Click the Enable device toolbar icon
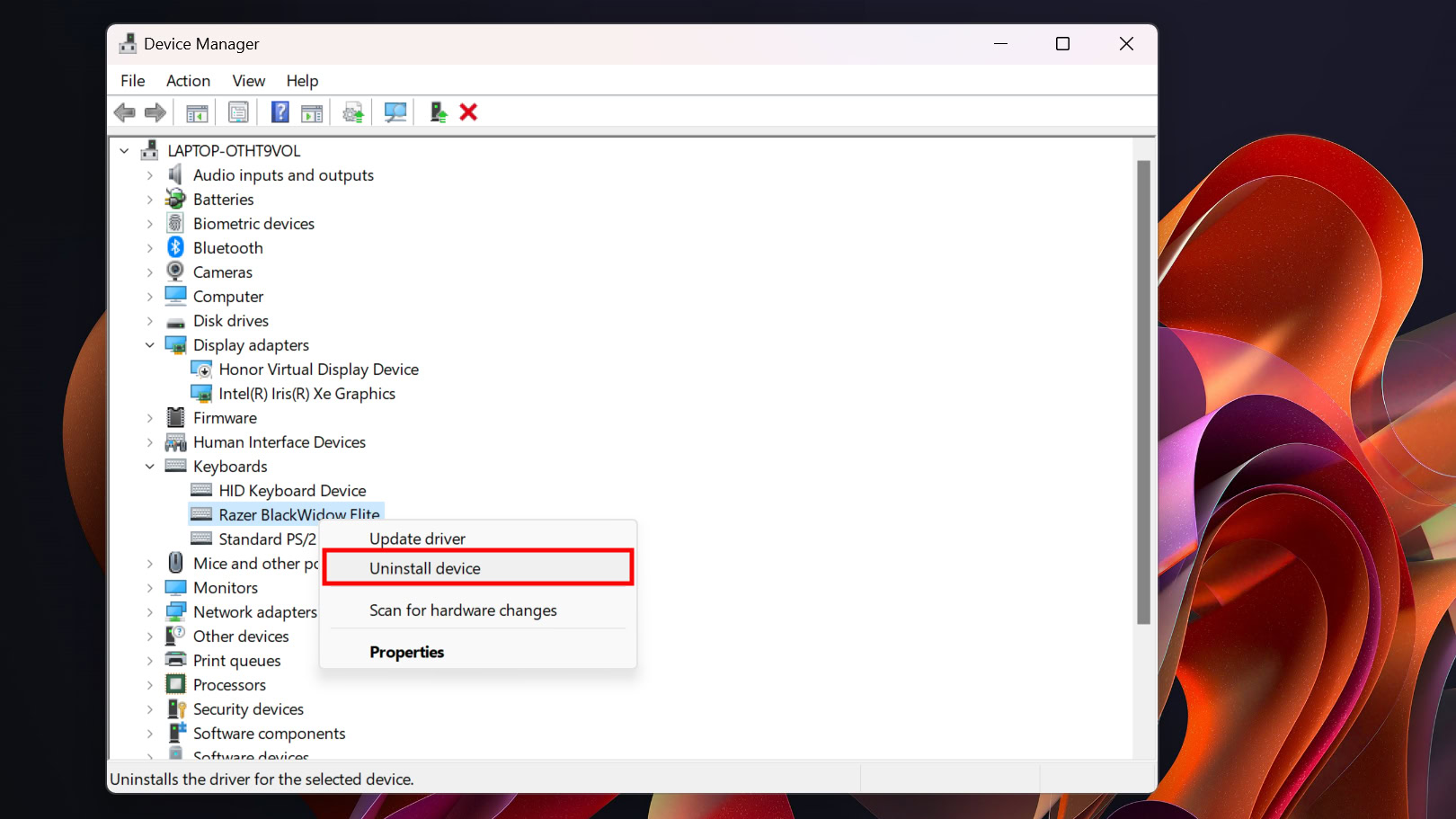The height and width of the screenshot is (819, 1456). (x=438, y=112)
